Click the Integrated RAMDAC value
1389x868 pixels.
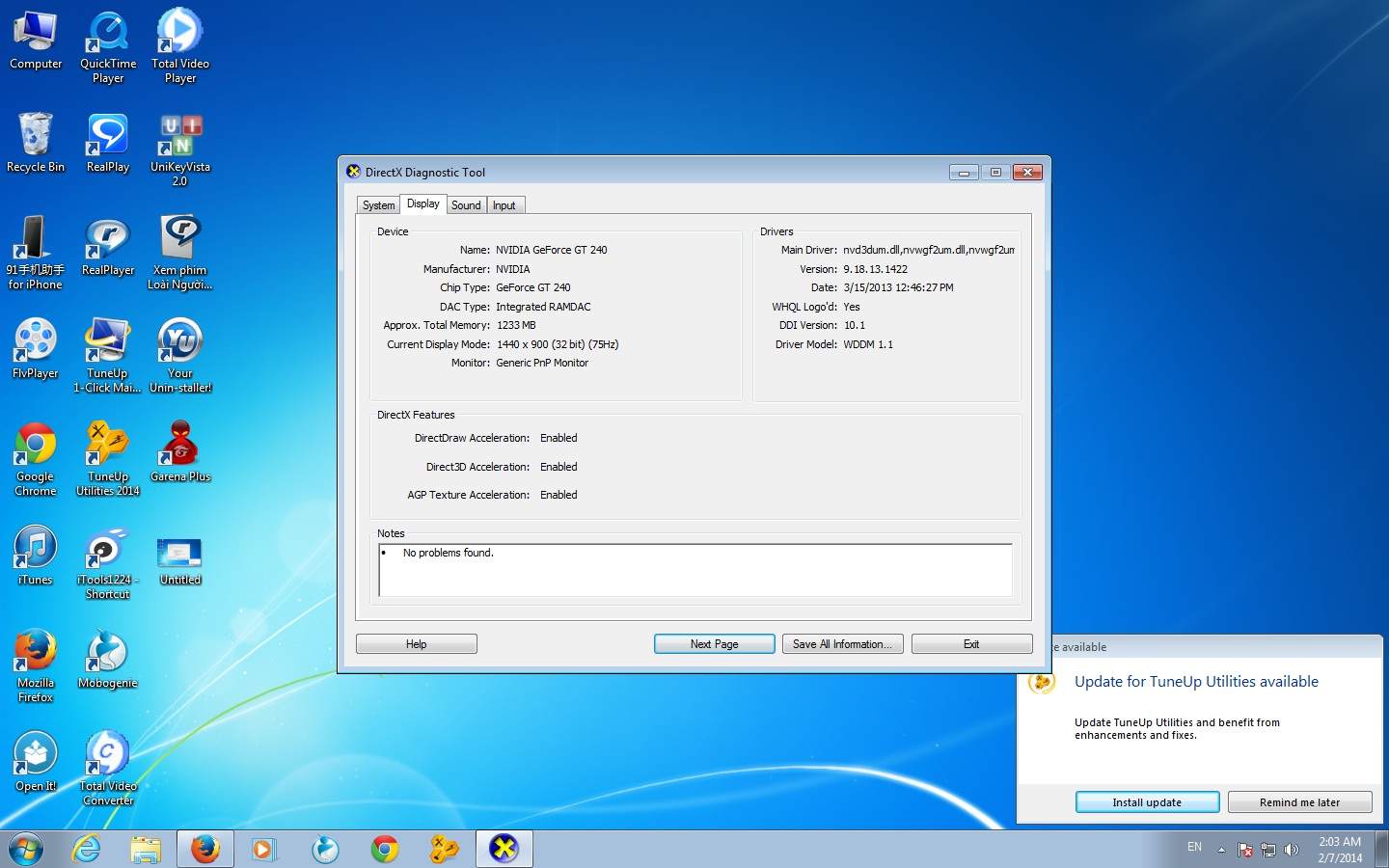pyautogui.click(x=543, y=307)
